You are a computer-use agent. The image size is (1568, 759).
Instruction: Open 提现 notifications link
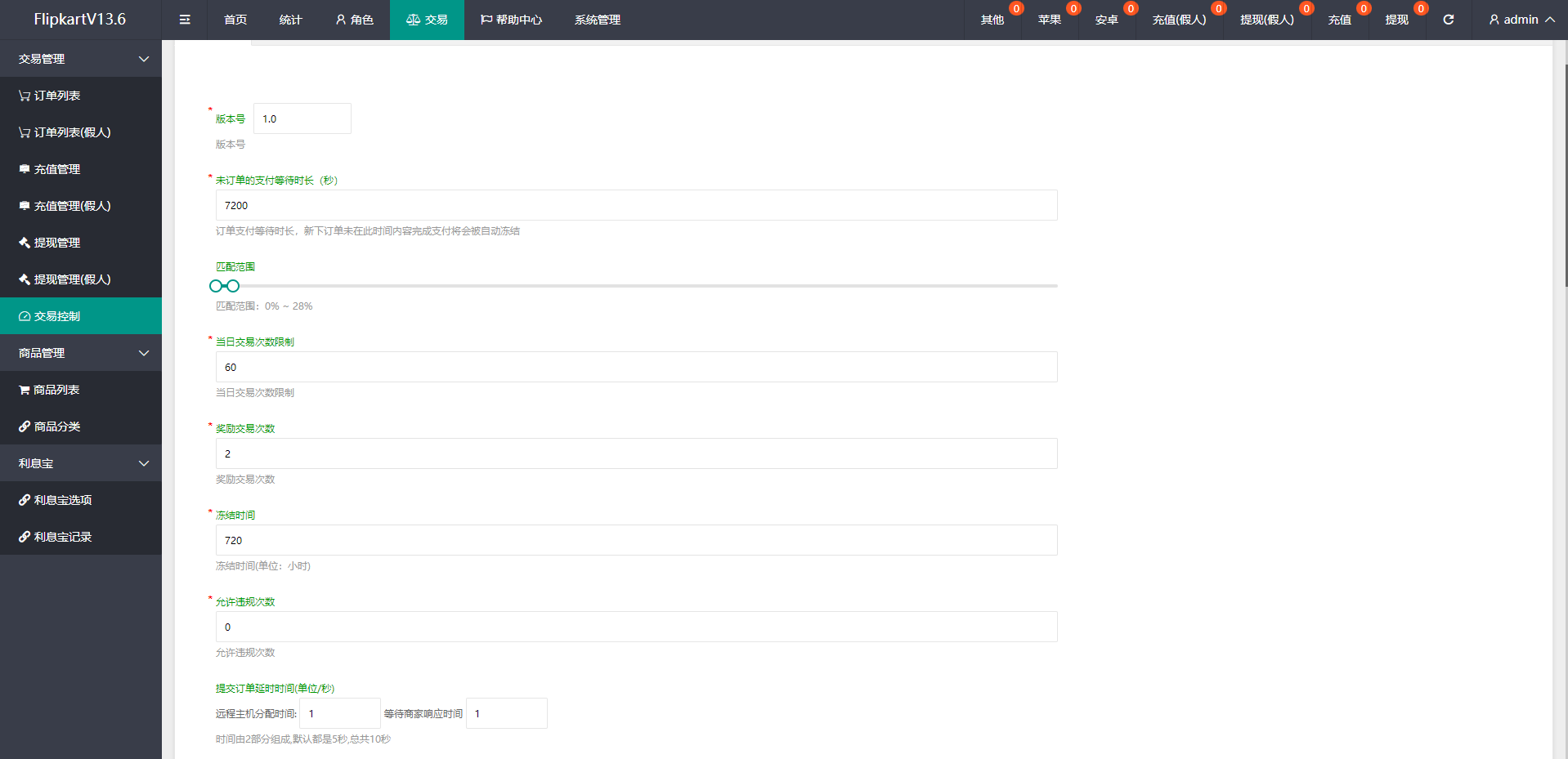point(1397,20)
